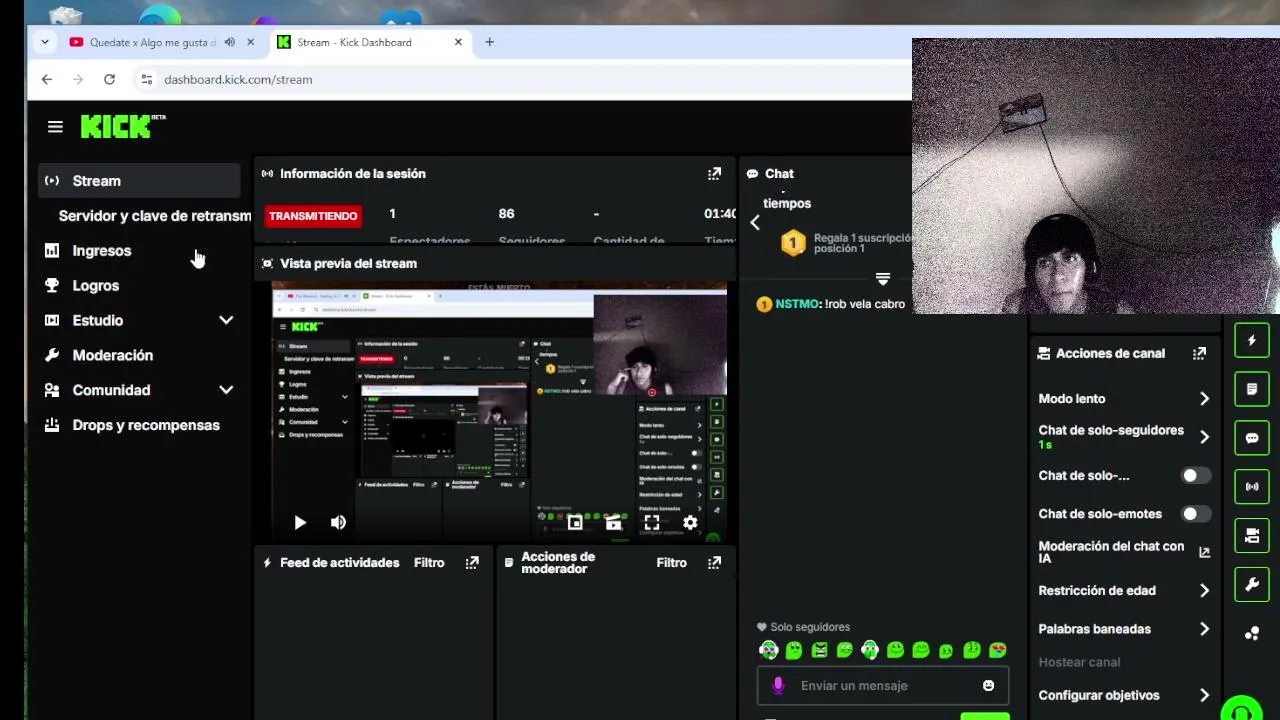The width and height of the screenshot is (1280, 720).
Task: Click the moderator notes widget button
Action: (1252, 389)
